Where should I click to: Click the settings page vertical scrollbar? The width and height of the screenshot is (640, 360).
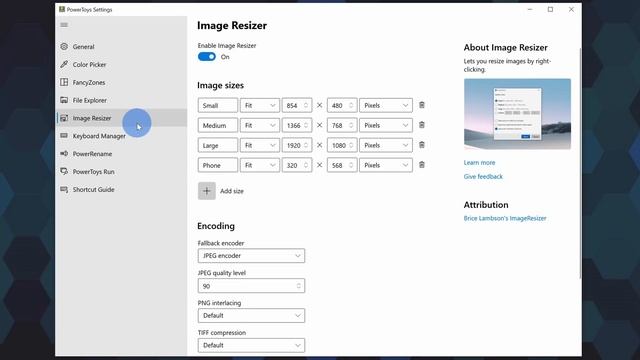(580, 163)
